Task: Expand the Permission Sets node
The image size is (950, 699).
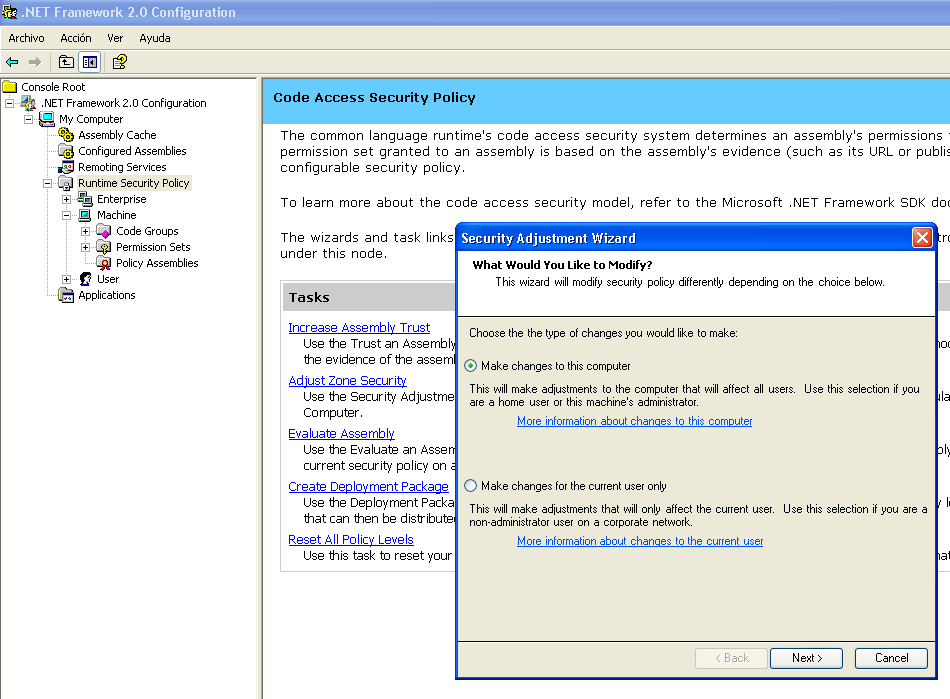Action: coord(85,247)
